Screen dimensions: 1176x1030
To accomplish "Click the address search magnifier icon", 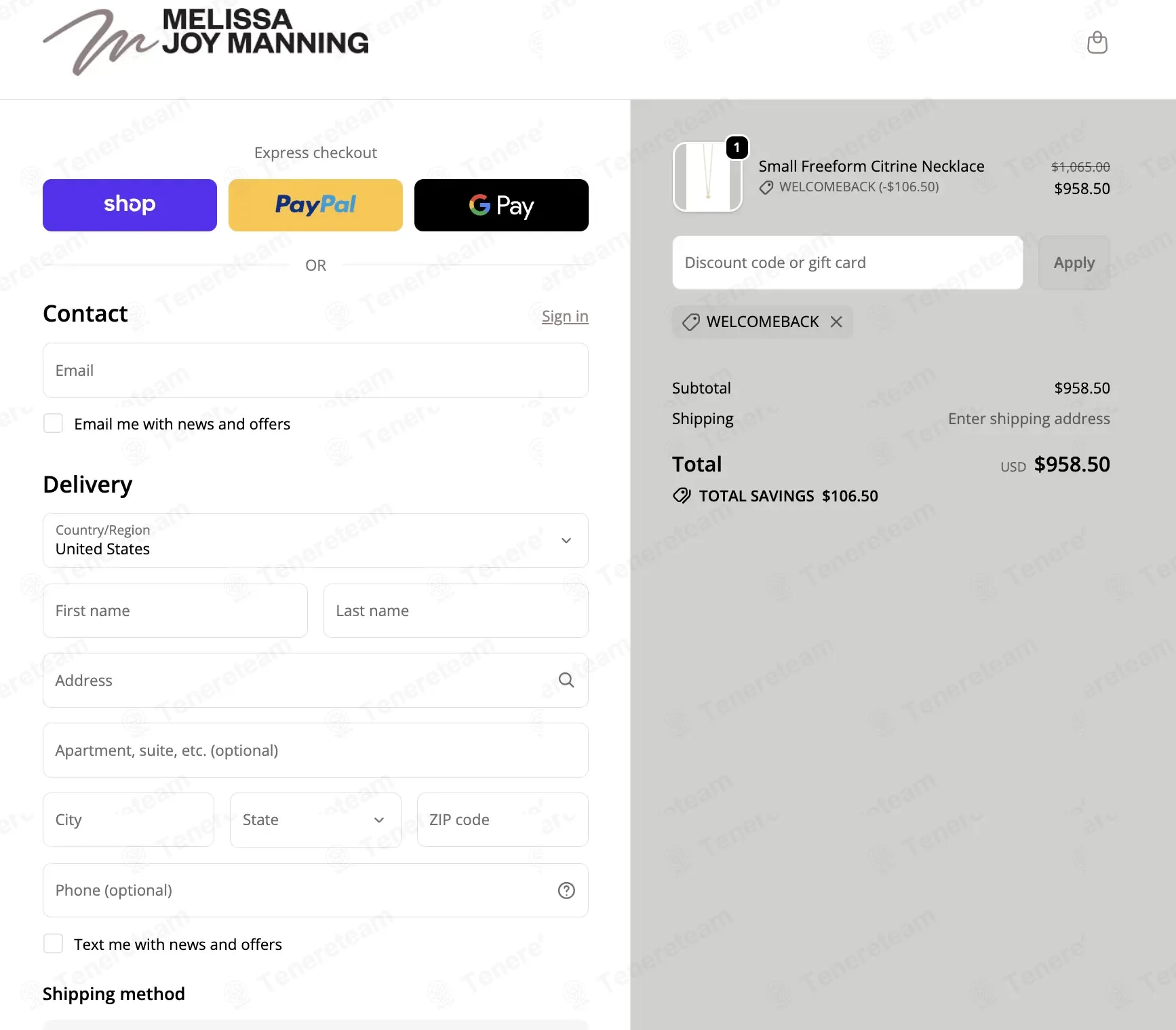I will point(566,680).
